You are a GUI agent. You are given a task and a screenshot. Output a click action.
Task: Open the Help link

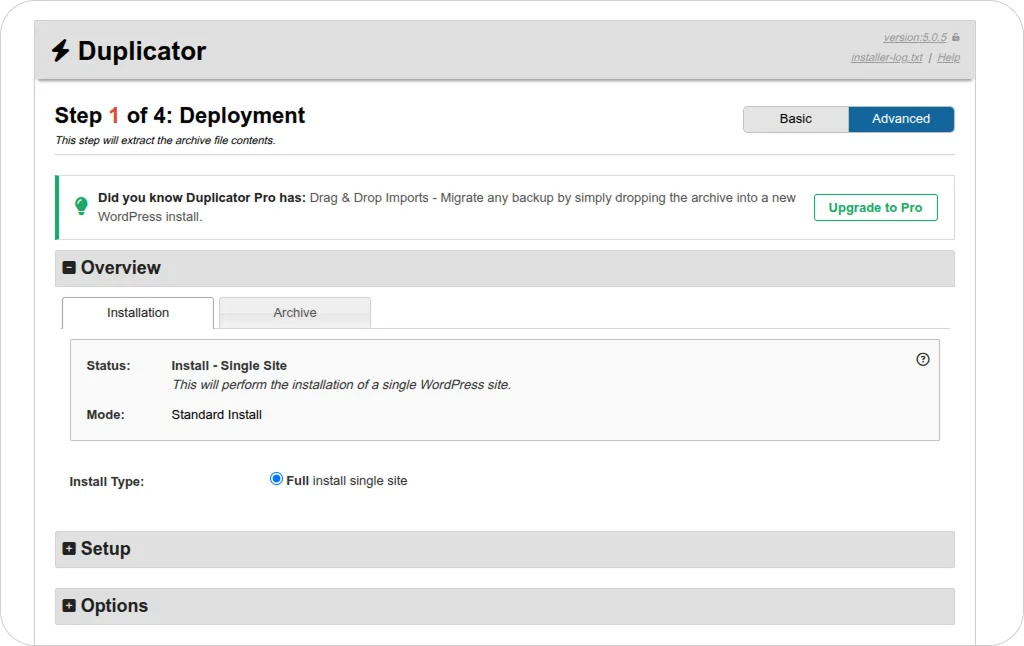click(x=948, y=57)
